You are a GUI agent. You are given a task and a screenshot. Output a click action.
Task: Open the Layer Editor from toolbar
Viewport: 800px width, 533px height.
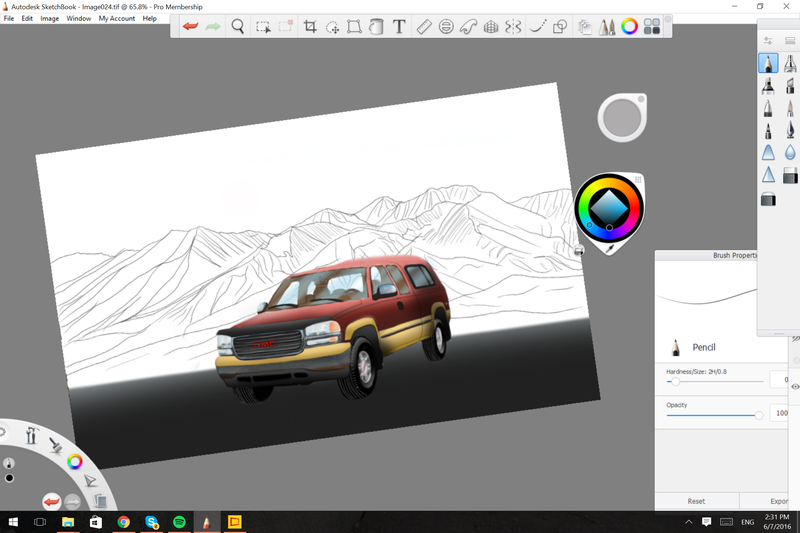pos(585,27)
